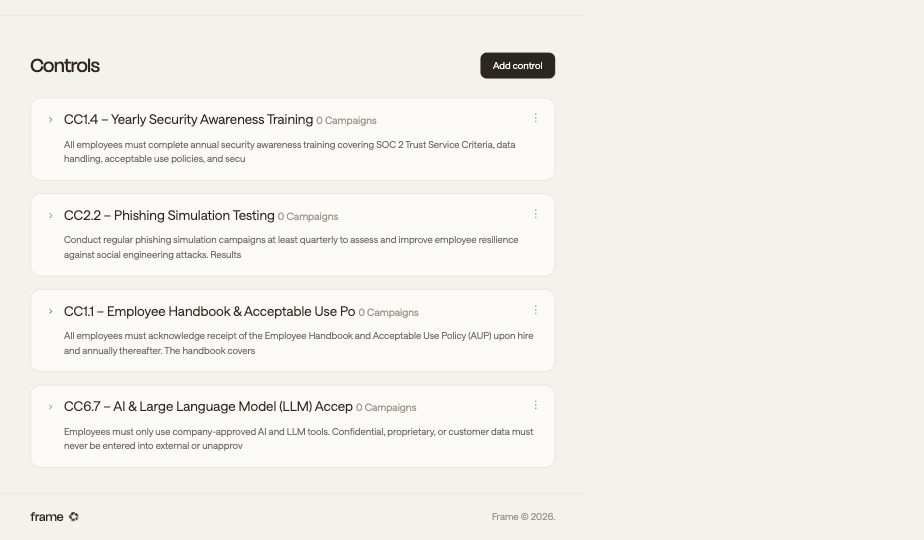924x540 pixels.
Task: Open the three-dot menu for CC1.1
Action: pyautogui.click(x=536, y=309)
